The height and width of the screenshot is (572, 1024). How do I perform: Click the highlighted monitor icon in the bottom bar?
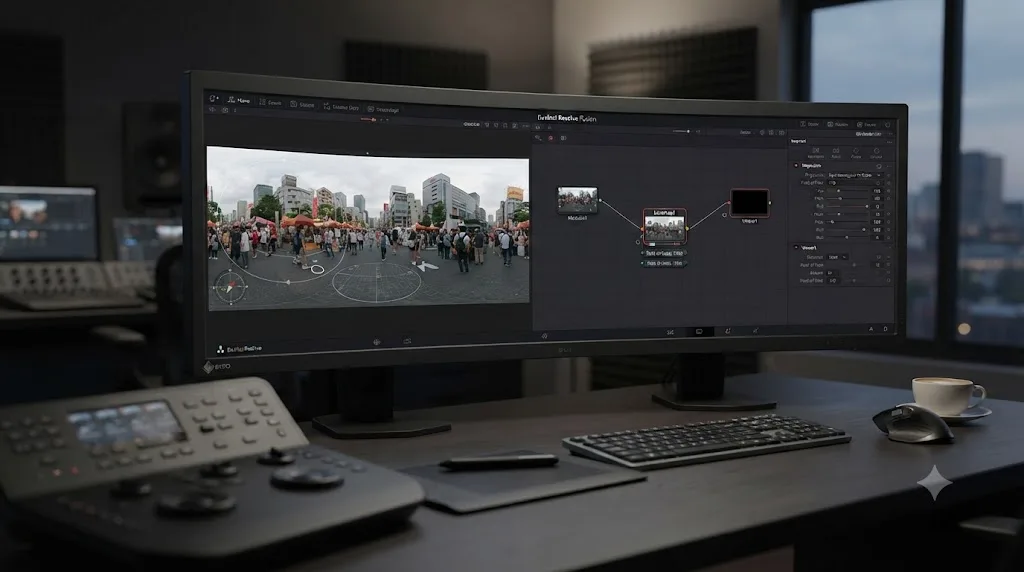coord(699,332)
